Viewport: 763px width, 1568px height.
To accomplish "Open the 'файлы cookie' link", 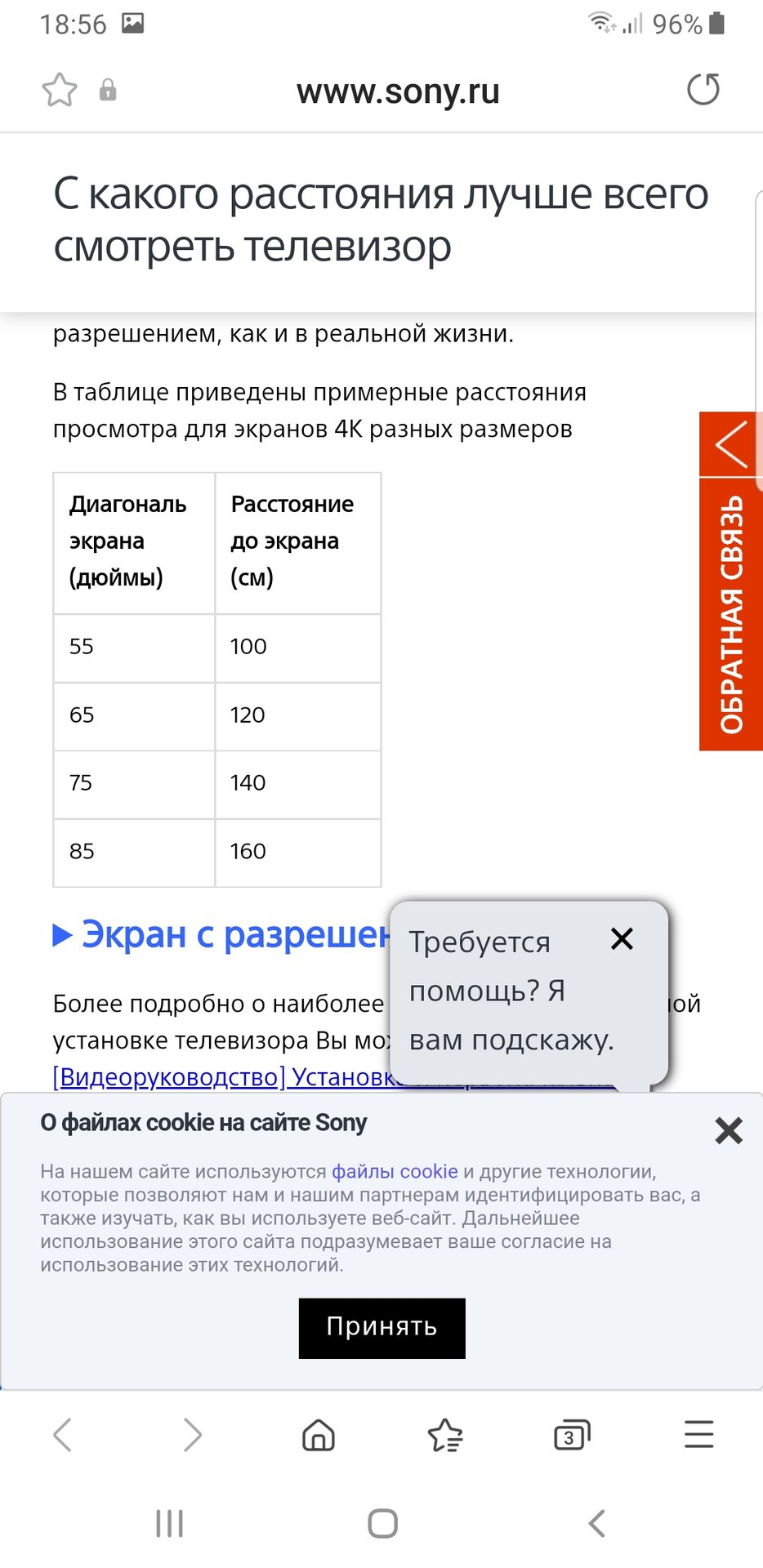I will (x=395, y=1171).
